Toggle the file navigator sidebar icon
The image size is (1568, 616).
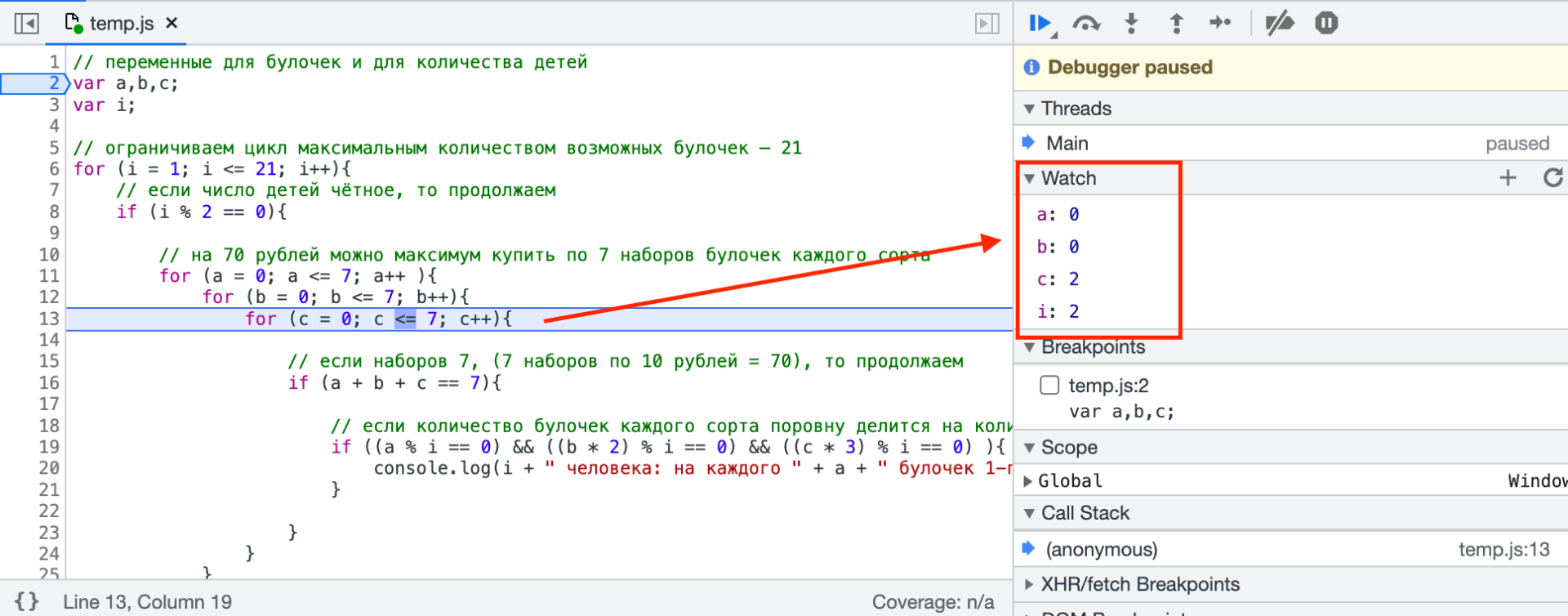pos(27,24)
